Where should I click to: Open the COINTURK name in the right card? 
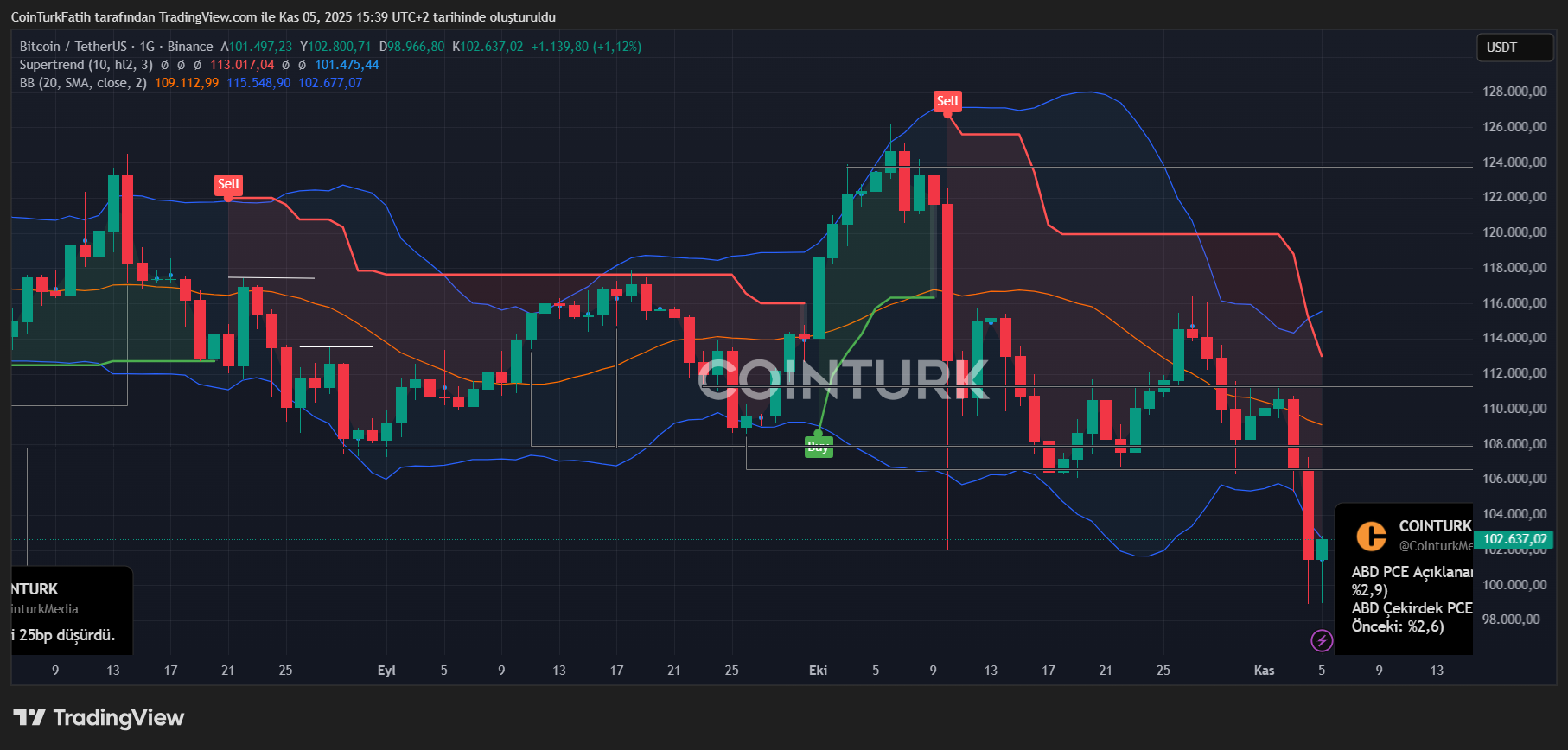1436,526
